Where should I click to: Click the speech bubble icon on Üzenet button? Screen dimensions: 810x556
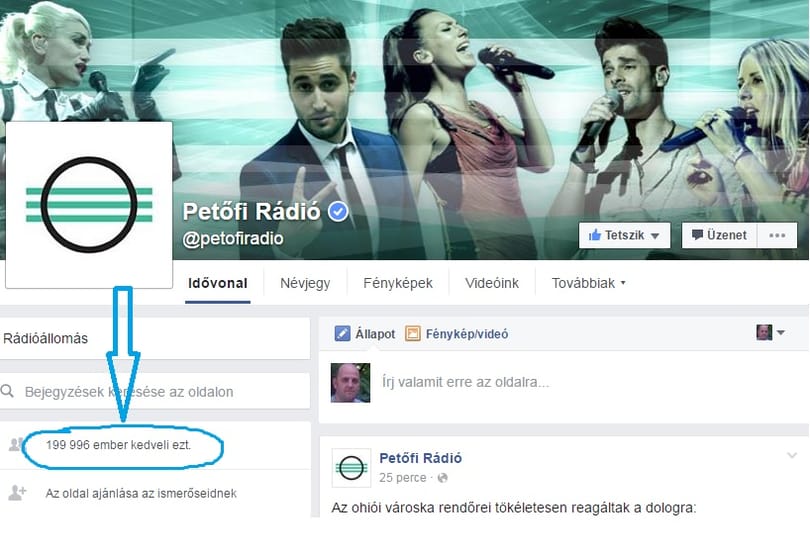tap(697, 235)
